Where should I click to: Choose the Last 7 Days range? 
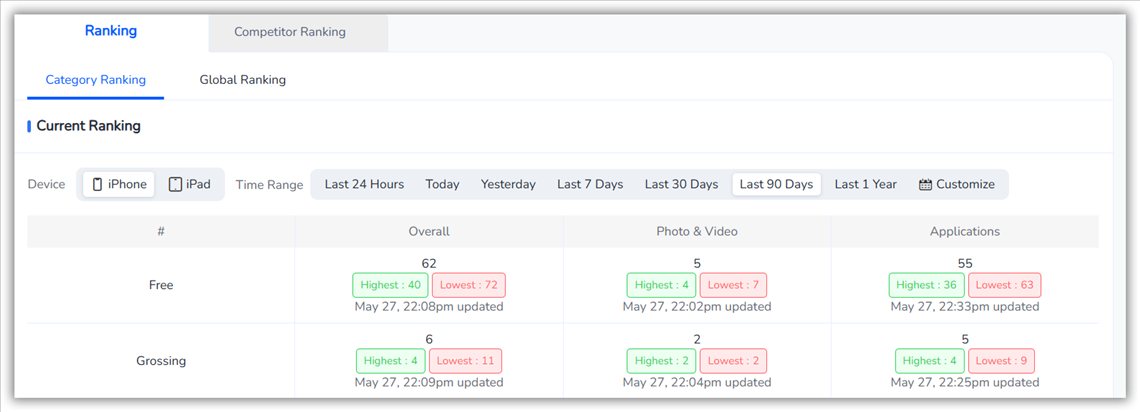pyautogui.click(x=590, y=185)
